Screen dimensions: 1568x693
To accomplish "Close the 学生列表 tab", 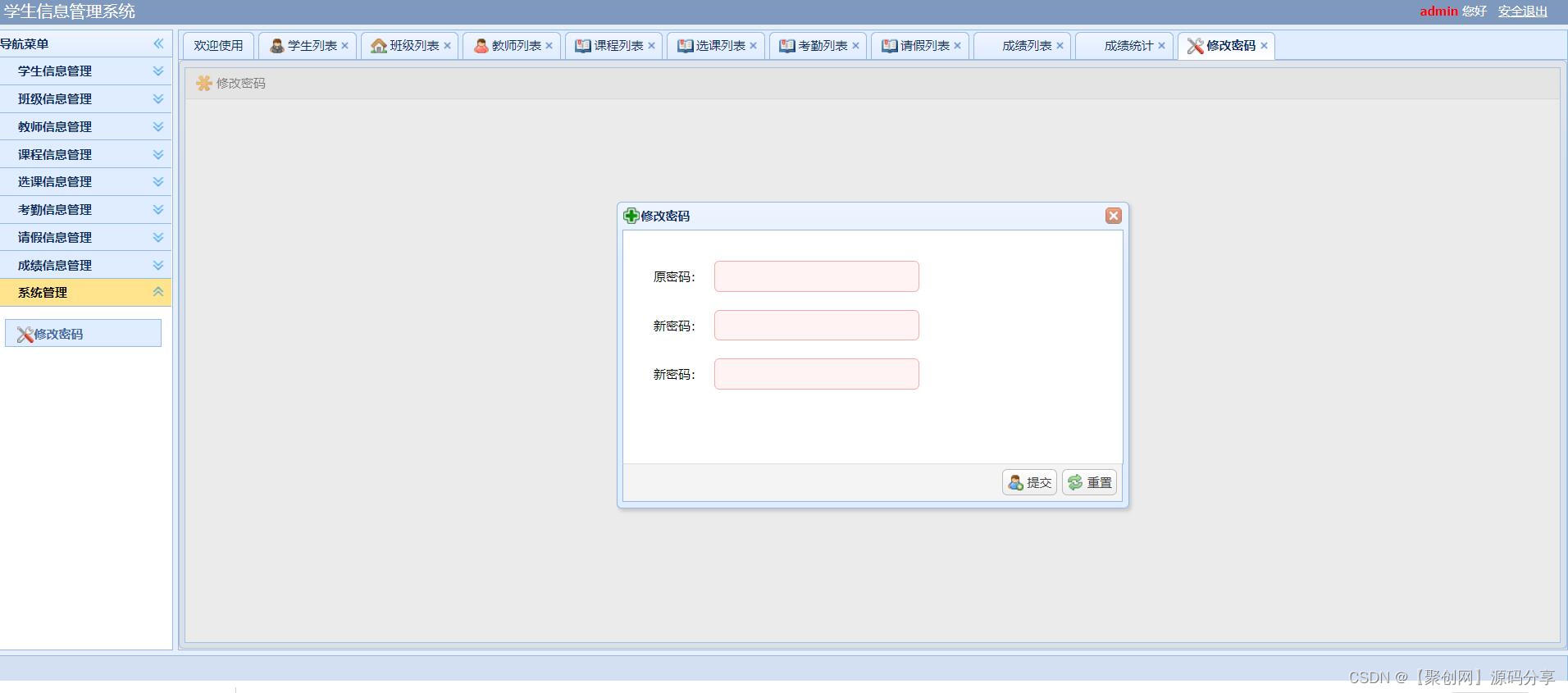I will tap(345, 46).
